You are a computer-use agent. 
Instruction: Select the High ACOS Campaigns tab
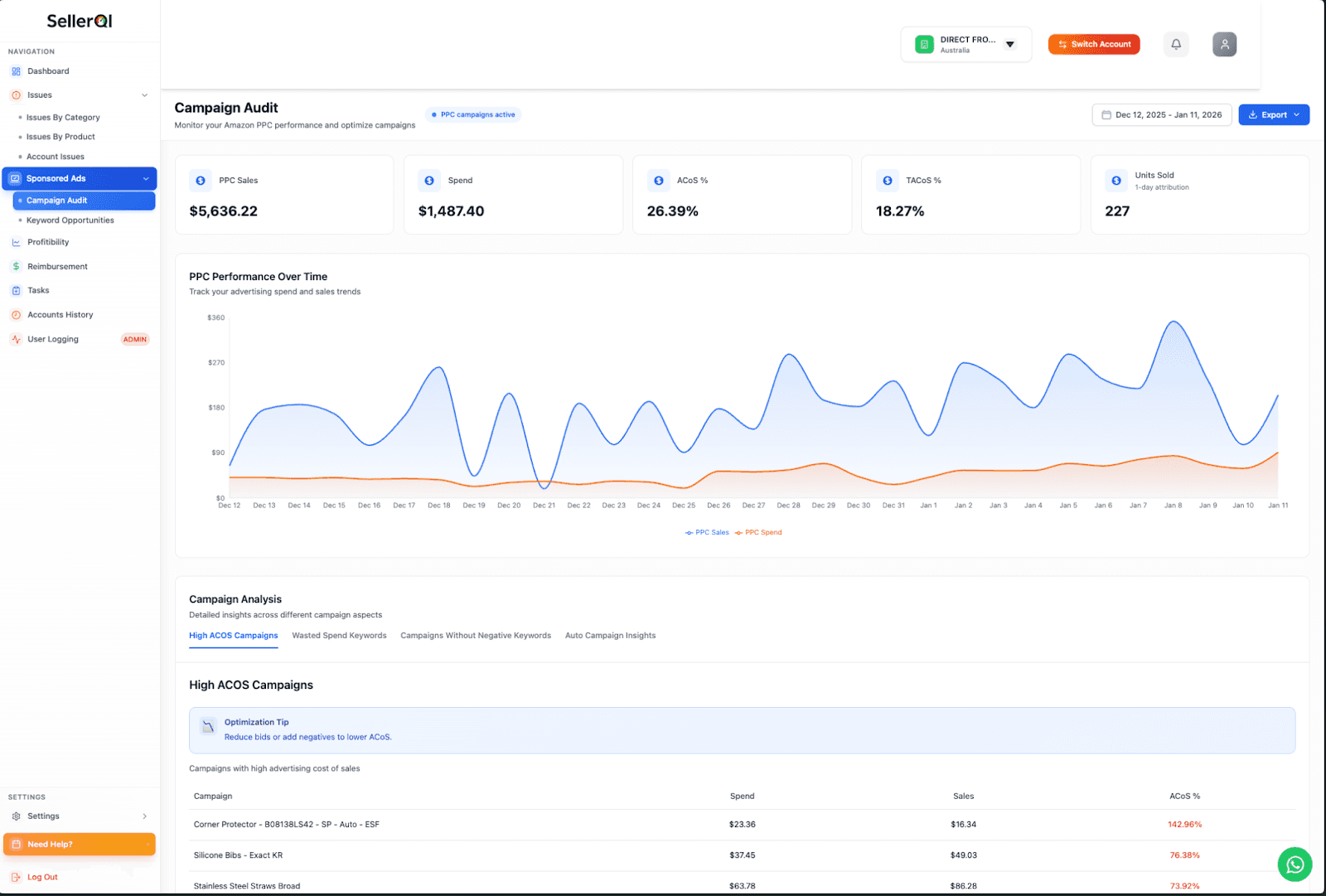234,636
